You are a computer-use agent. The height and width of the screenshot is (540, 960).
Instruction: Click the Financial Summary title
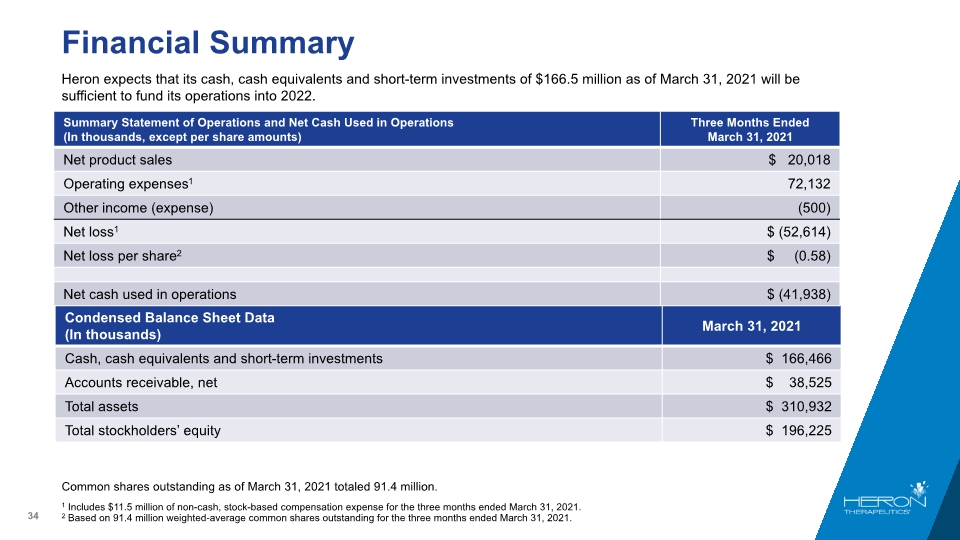208,43
